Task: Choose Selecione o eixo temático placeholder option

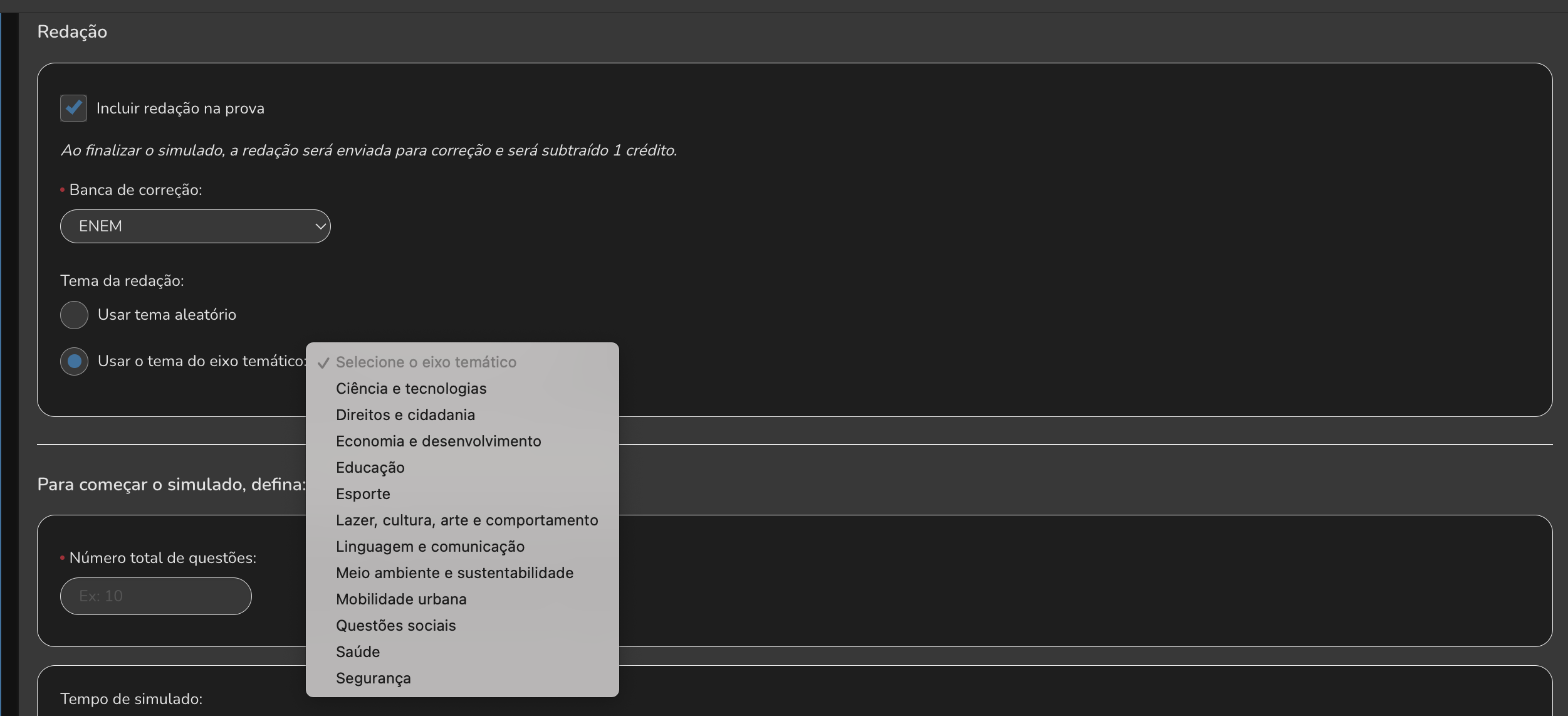Action: [462, 362]
